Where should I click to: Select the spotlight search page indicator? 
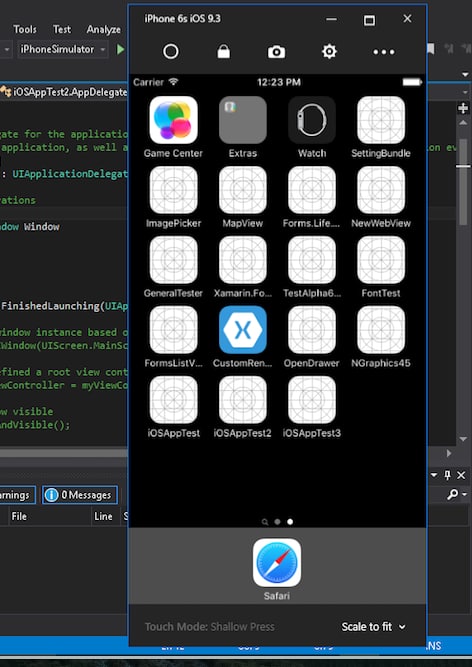[265, 522]
